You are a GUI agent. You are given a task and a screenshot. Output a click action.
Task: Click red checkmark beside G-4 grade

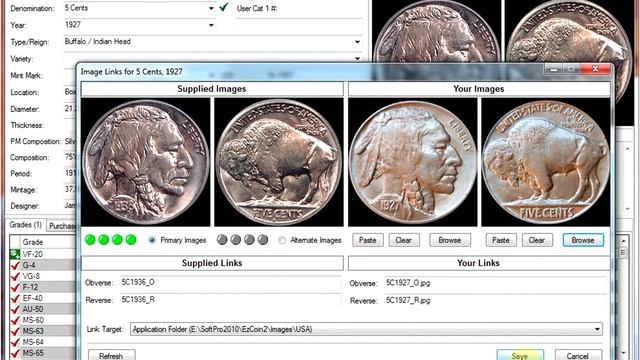tap(15, 265)
